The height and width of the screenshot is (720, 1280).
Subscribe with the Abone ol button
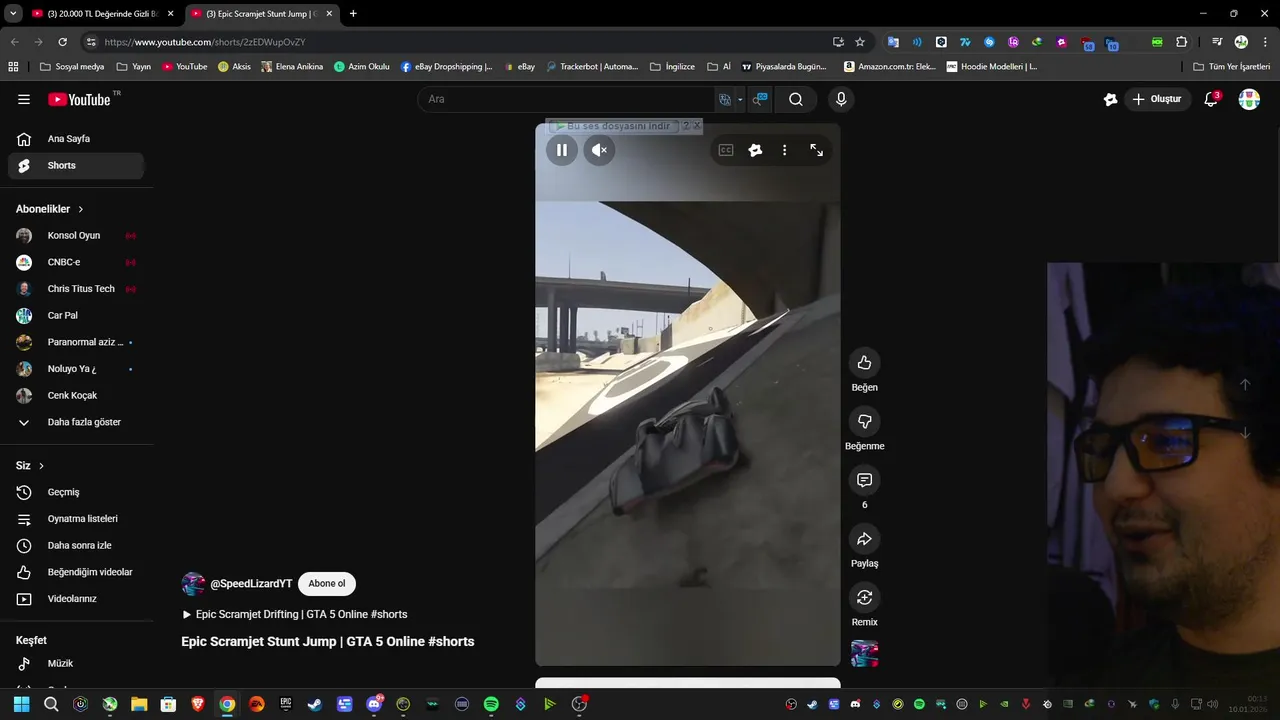pos(327,584)
